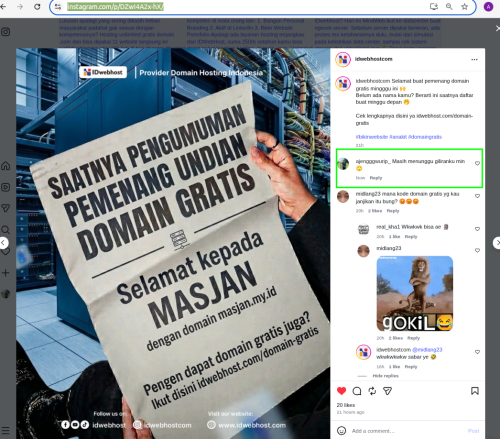Click the comment bubble icon
The height and width of the screenshot is (439, 500).
pyautogui.click(x=357, y=391)
